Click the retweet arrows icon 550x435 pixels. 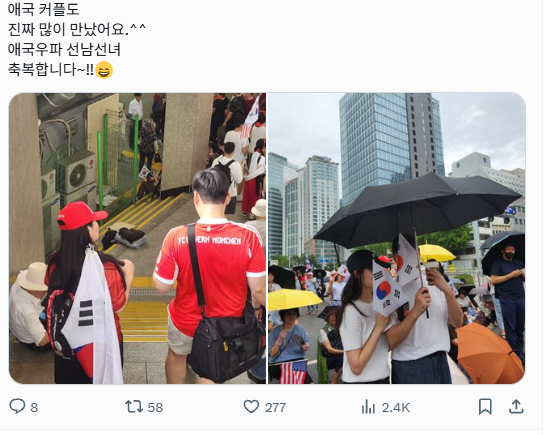point(134,407)
